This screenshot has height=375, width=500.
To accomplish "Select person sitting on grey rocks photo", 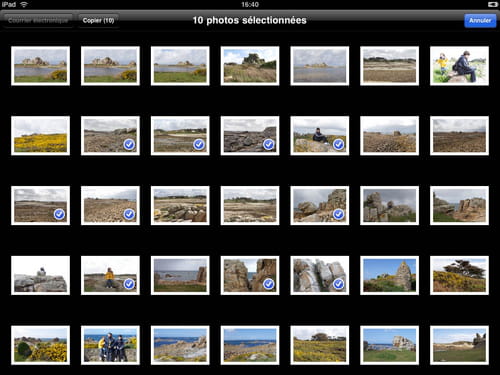I will (x=40, y=275).
